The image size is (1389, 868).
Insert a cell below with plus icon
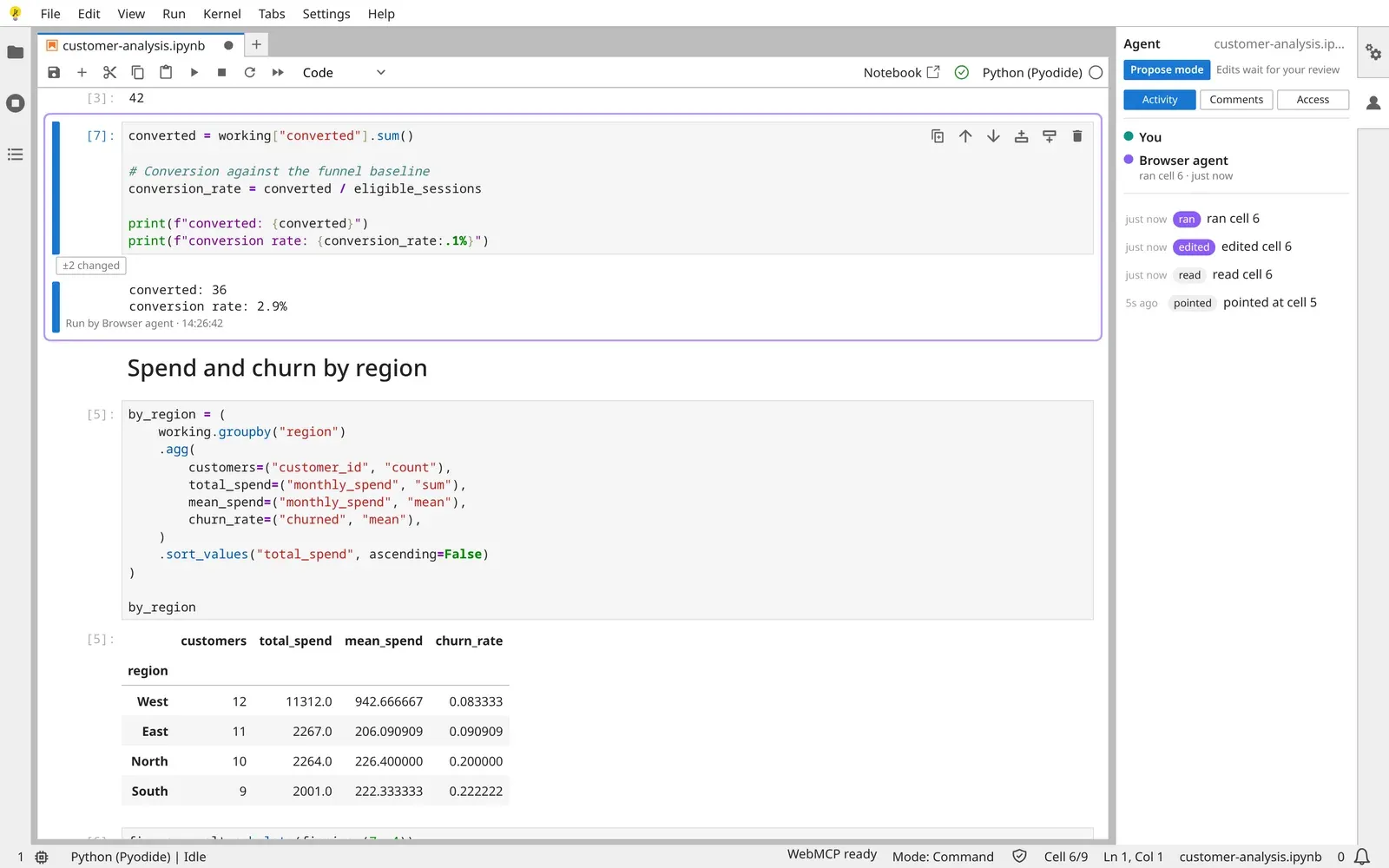(82, 73)
